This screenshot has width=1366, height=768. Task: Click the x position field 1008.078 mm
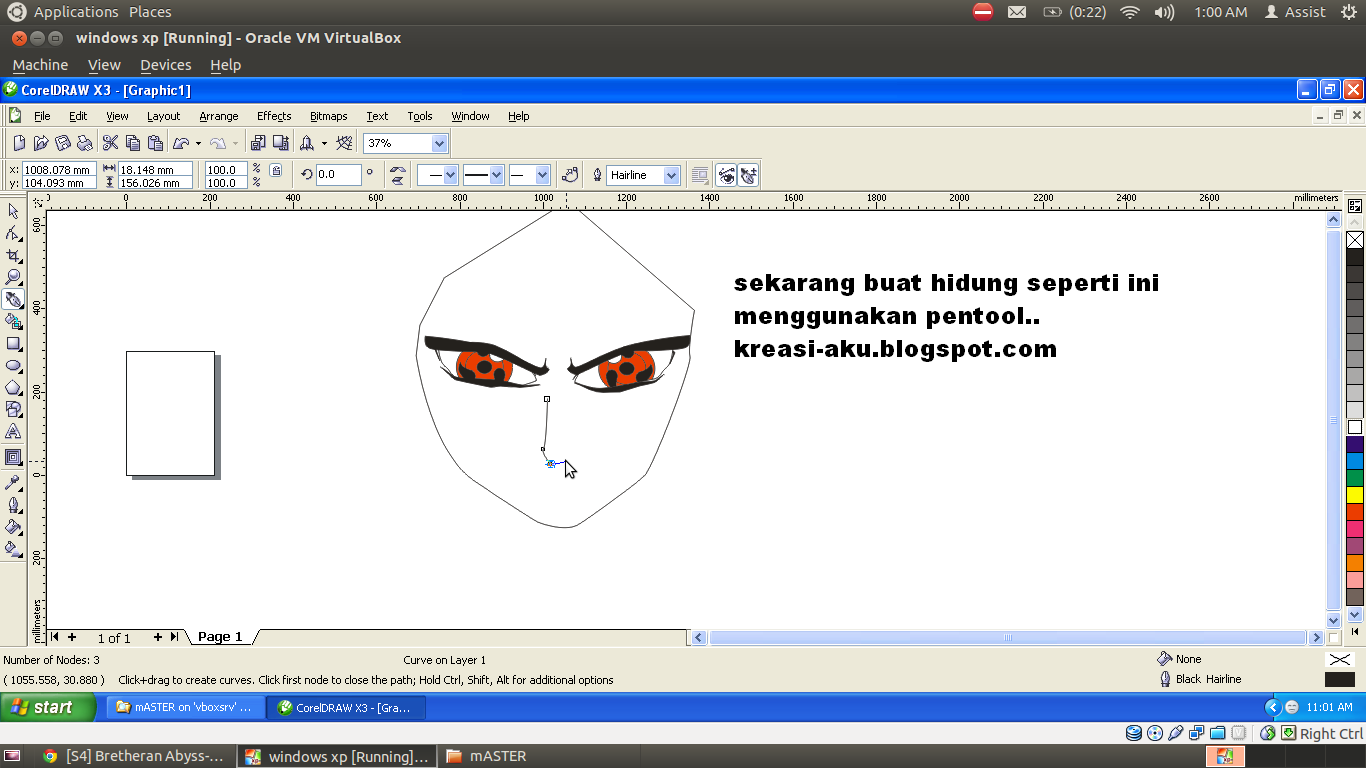[x=59, y=170]
